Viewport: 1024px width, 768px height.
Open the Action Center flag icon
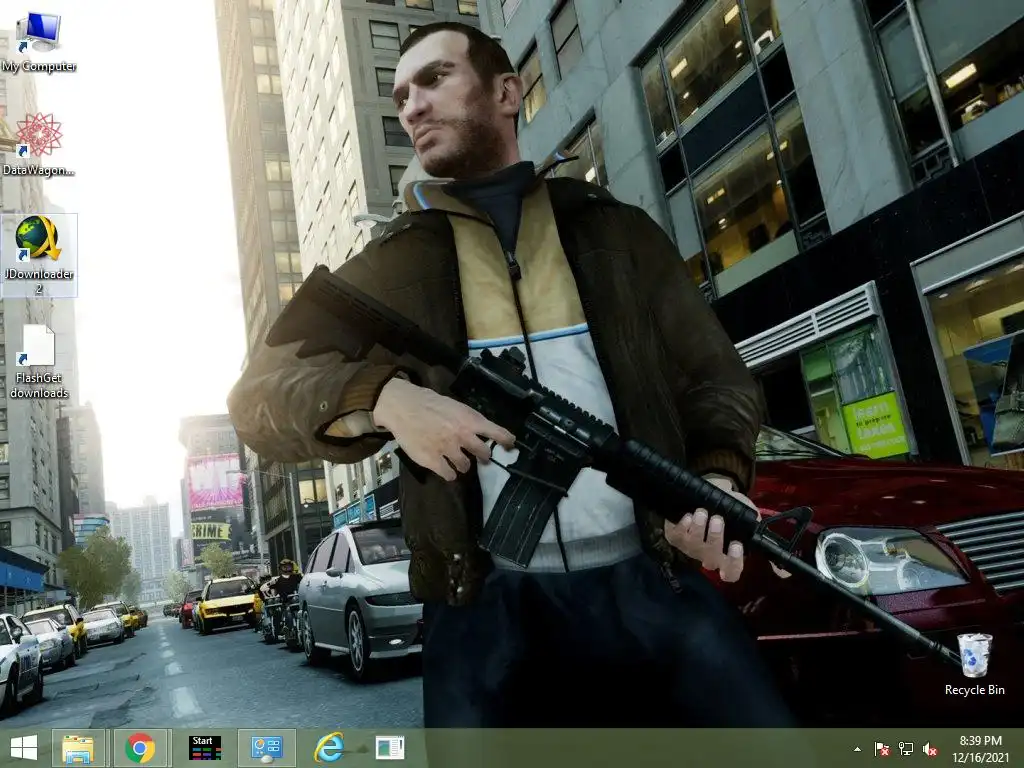click(882, 749)
